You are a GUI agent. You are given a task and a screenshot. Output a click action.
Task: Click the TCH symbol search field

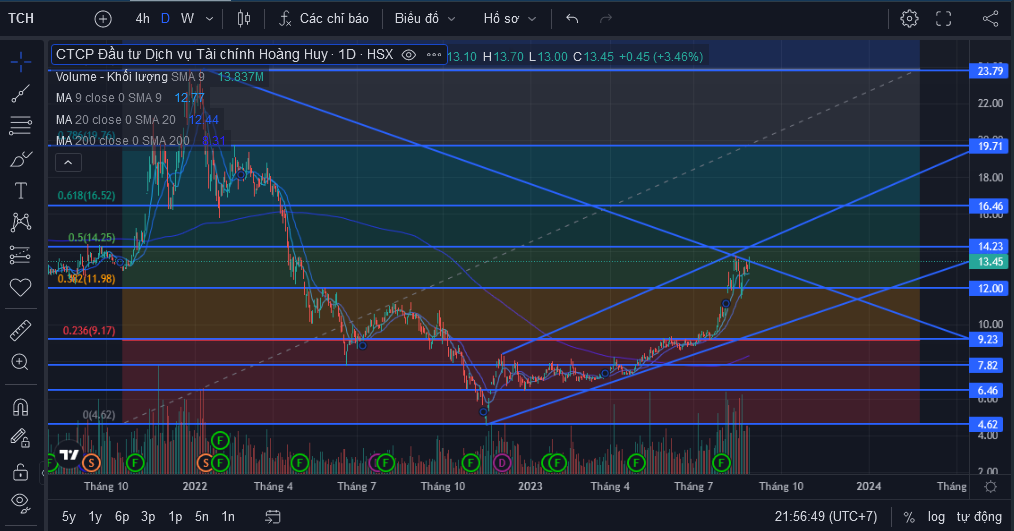pos(22,19)
